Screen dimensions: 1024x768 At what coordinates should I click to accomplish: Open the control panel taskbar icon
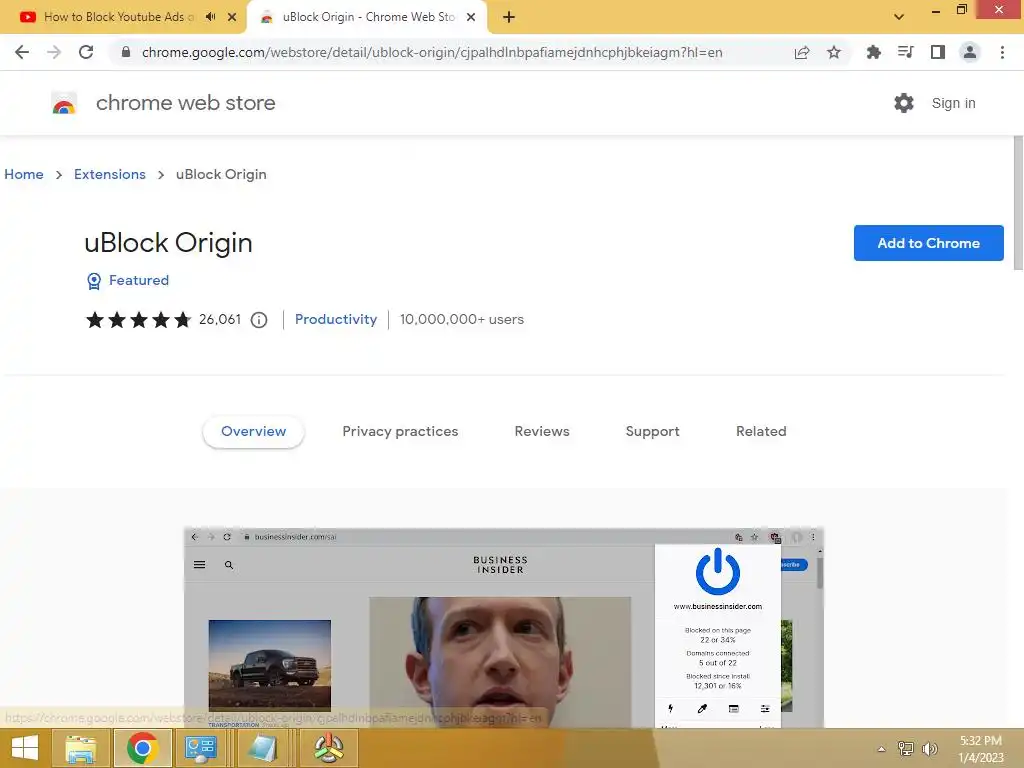200,748
